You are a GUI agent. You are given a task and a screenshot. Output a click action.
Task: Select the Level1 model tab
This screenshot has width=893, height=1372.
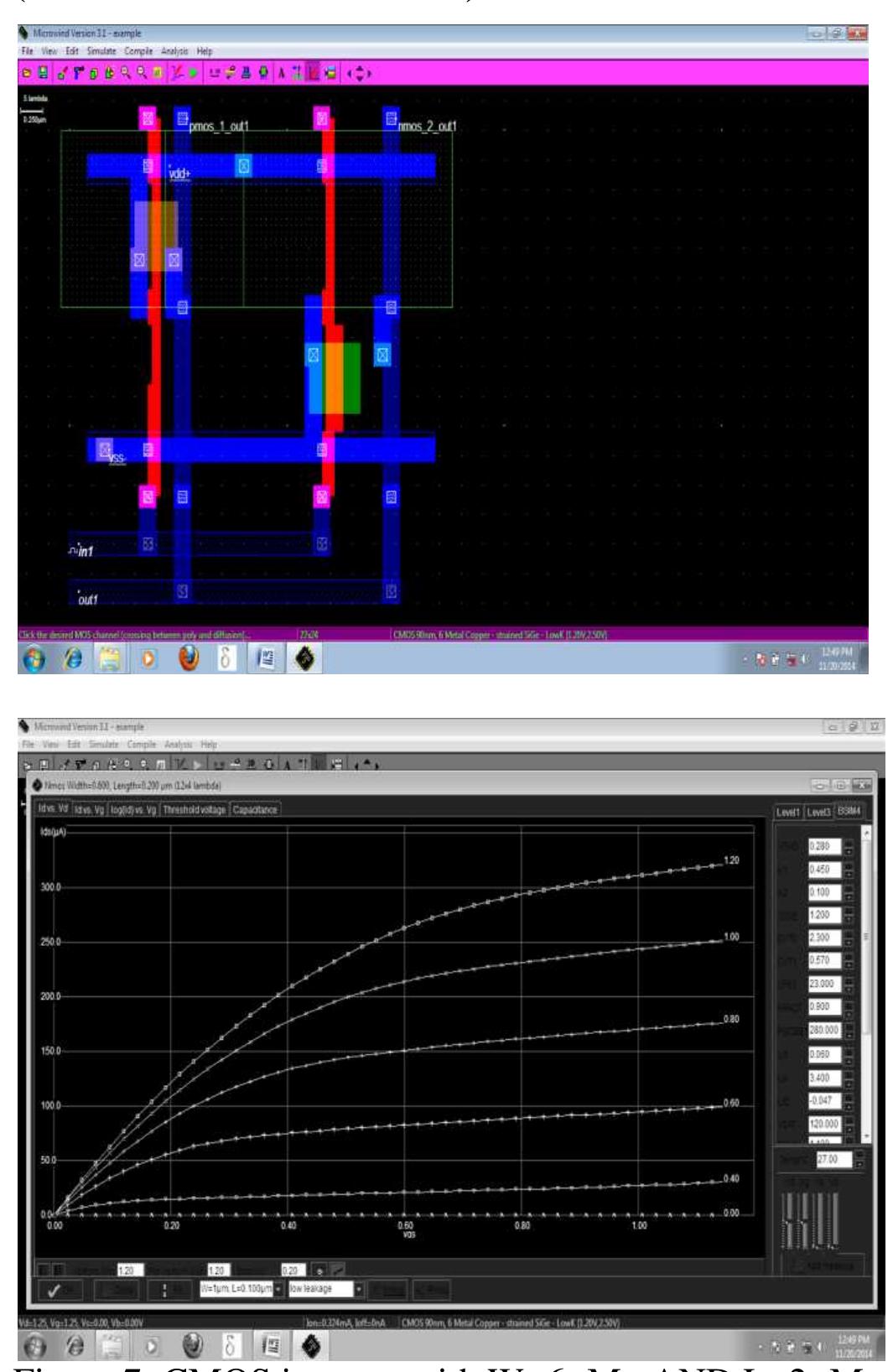tap(788, 811)
